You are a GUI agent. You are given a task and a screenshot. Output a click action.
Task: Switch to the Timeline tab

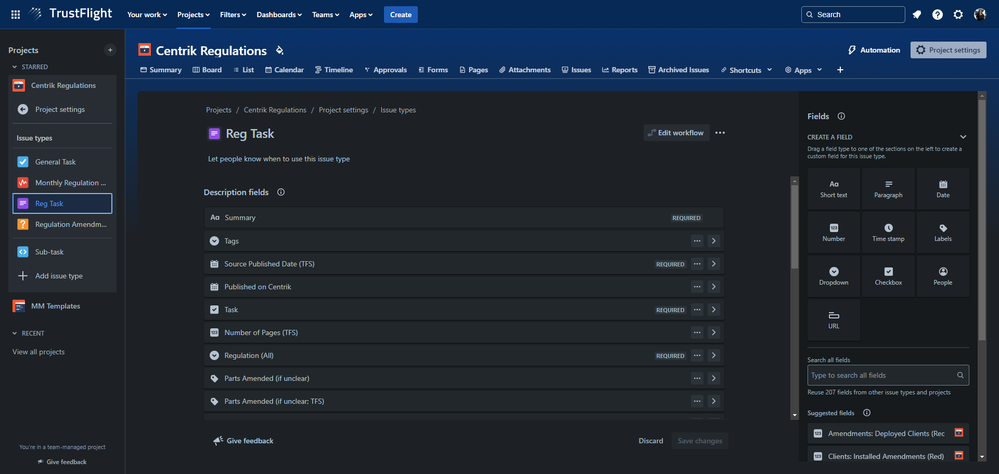point(334,70)
